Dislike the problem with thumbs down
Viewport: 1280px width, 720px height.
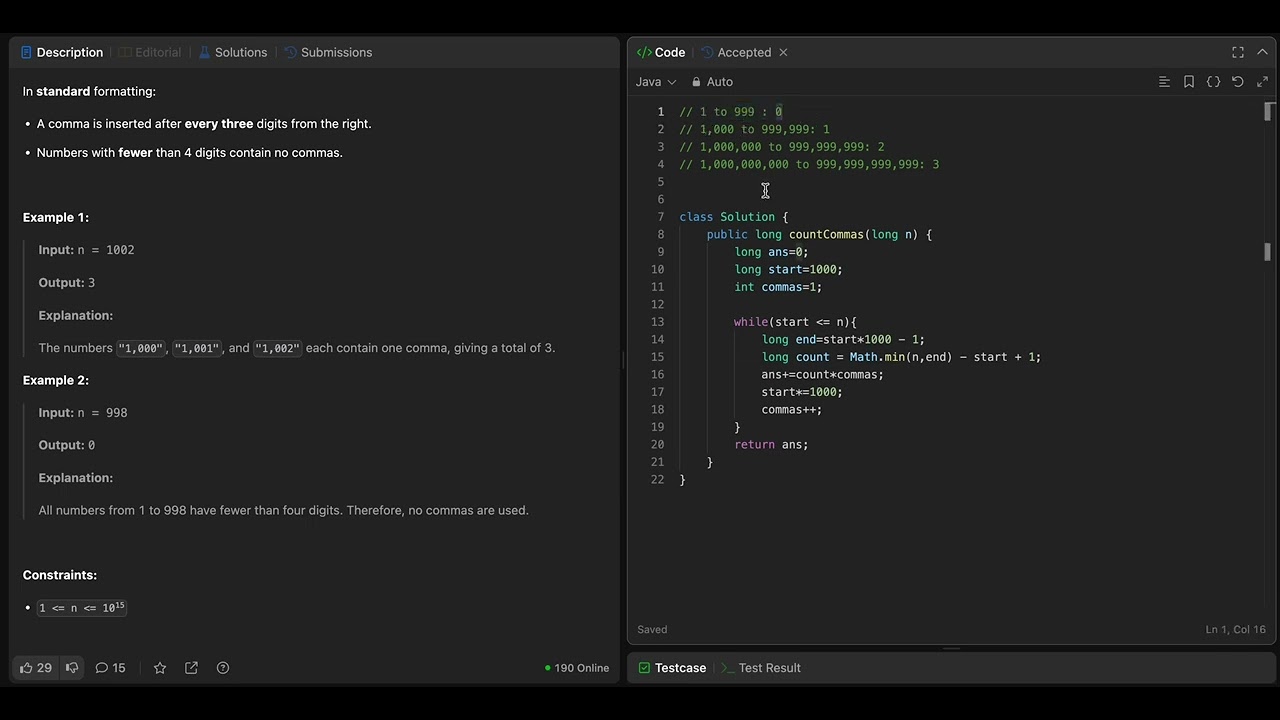72,668
